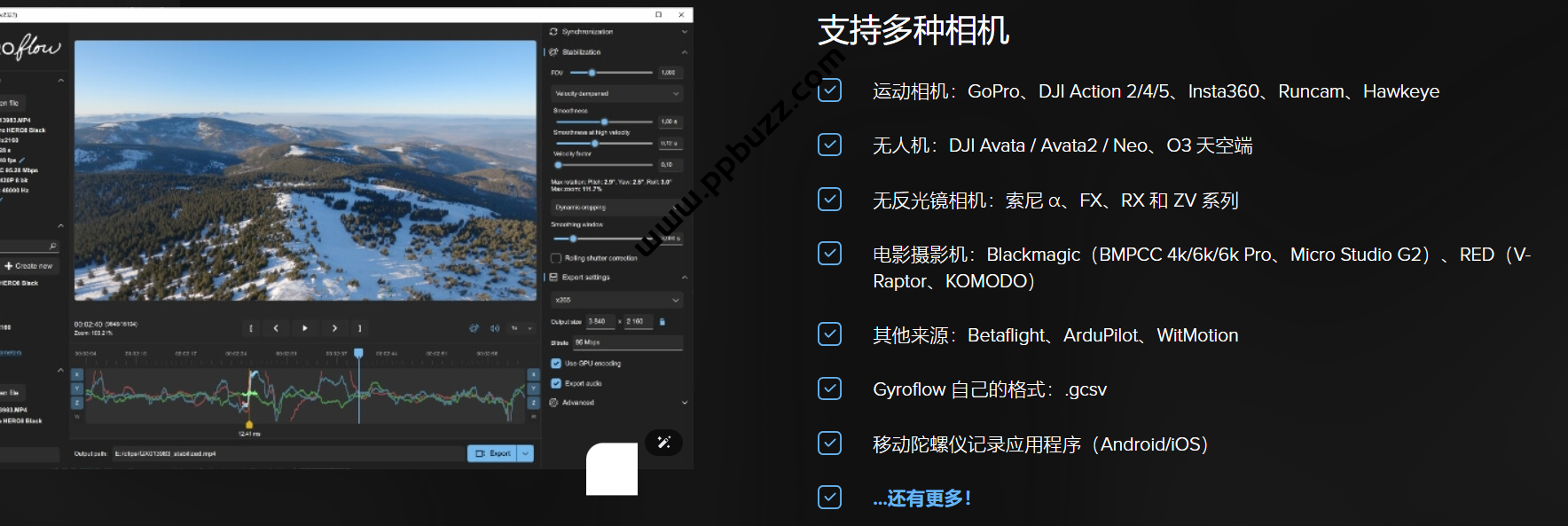Click the Advanced gear icon
1568x526 pixels.
pos(553,403)
